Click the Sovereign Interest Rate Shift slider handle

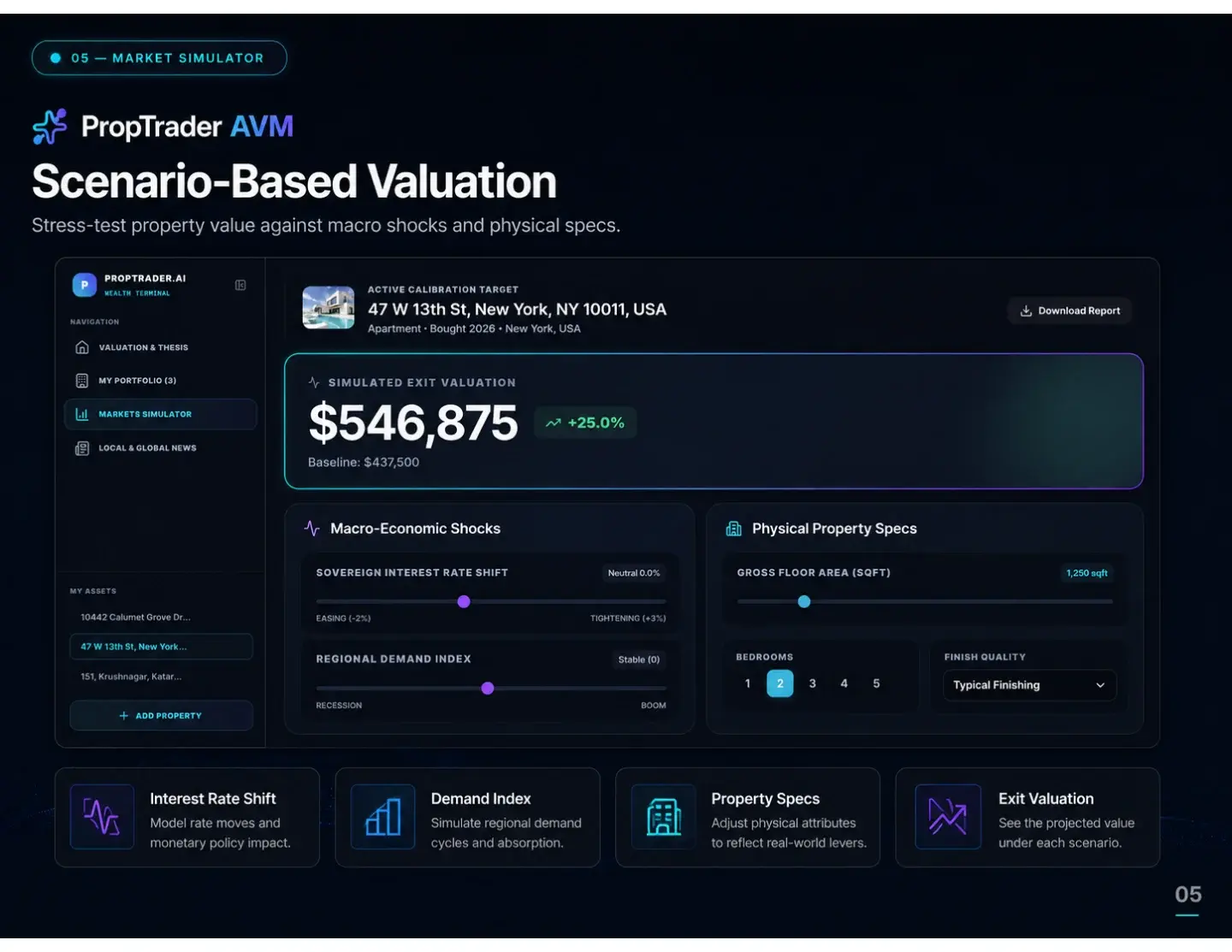click(464, 601)
